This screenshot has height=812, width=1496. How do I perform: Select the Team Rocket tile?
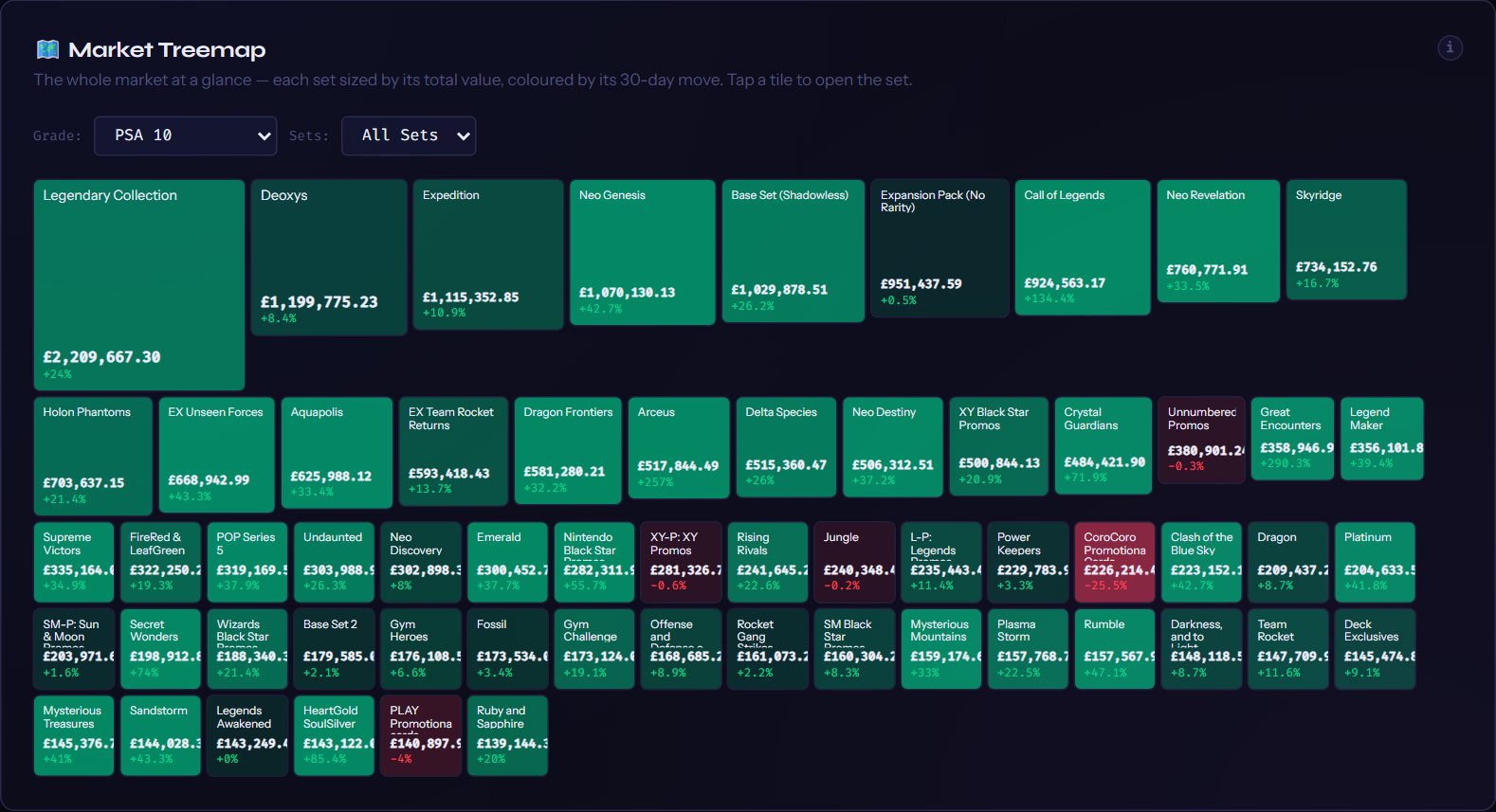tap(1288, 649)
